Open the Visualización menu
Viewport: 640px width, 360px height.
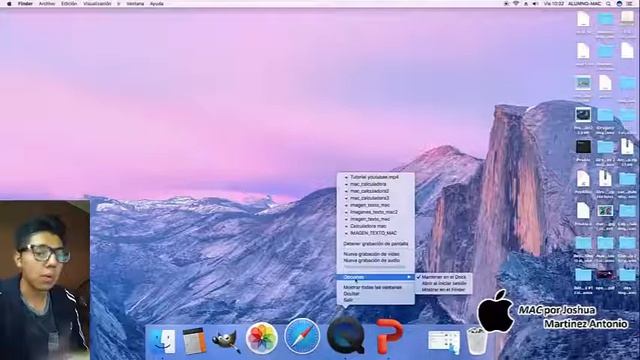tap(97, 4)
